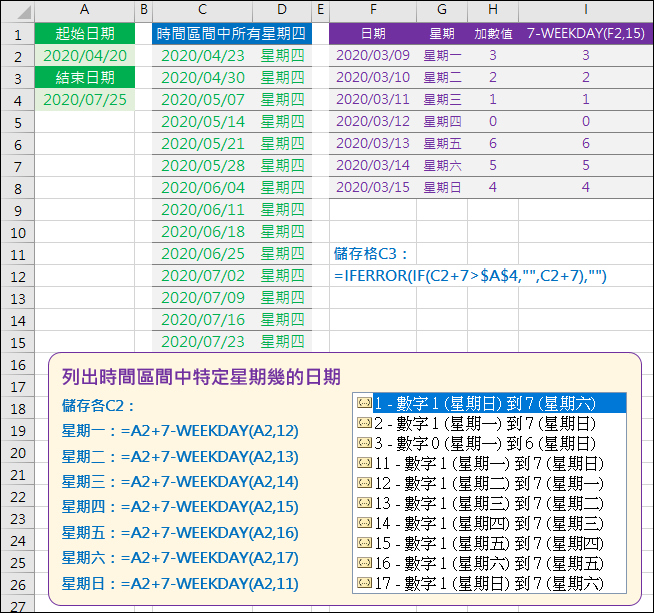This screenshot has width=654, height=613.
Task: Select cell 2020/06/04 in column C
Action: point(202,188)
